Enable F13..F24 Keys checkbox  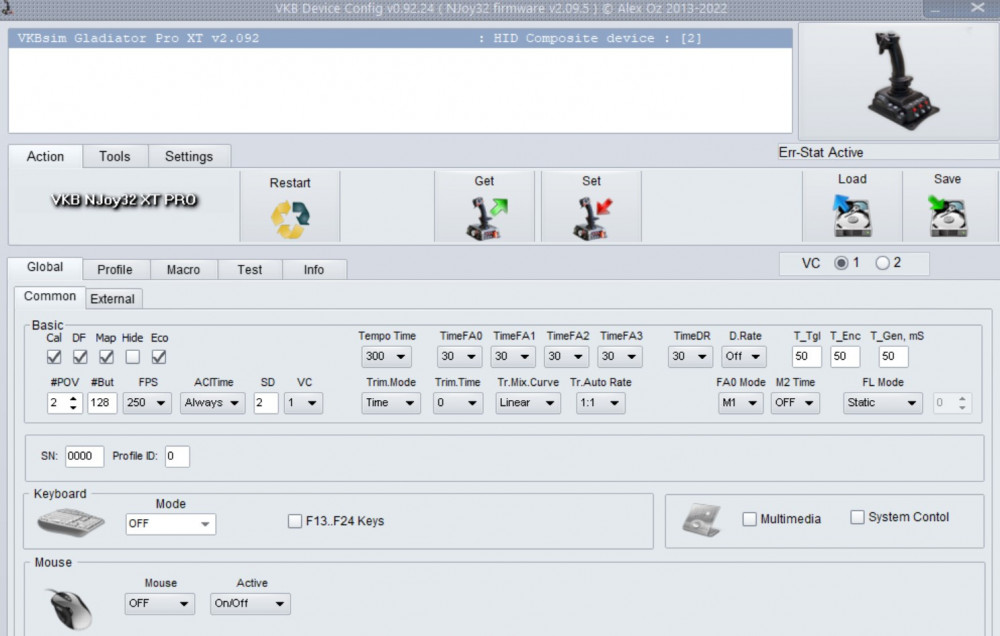click(x=295, y=521)
